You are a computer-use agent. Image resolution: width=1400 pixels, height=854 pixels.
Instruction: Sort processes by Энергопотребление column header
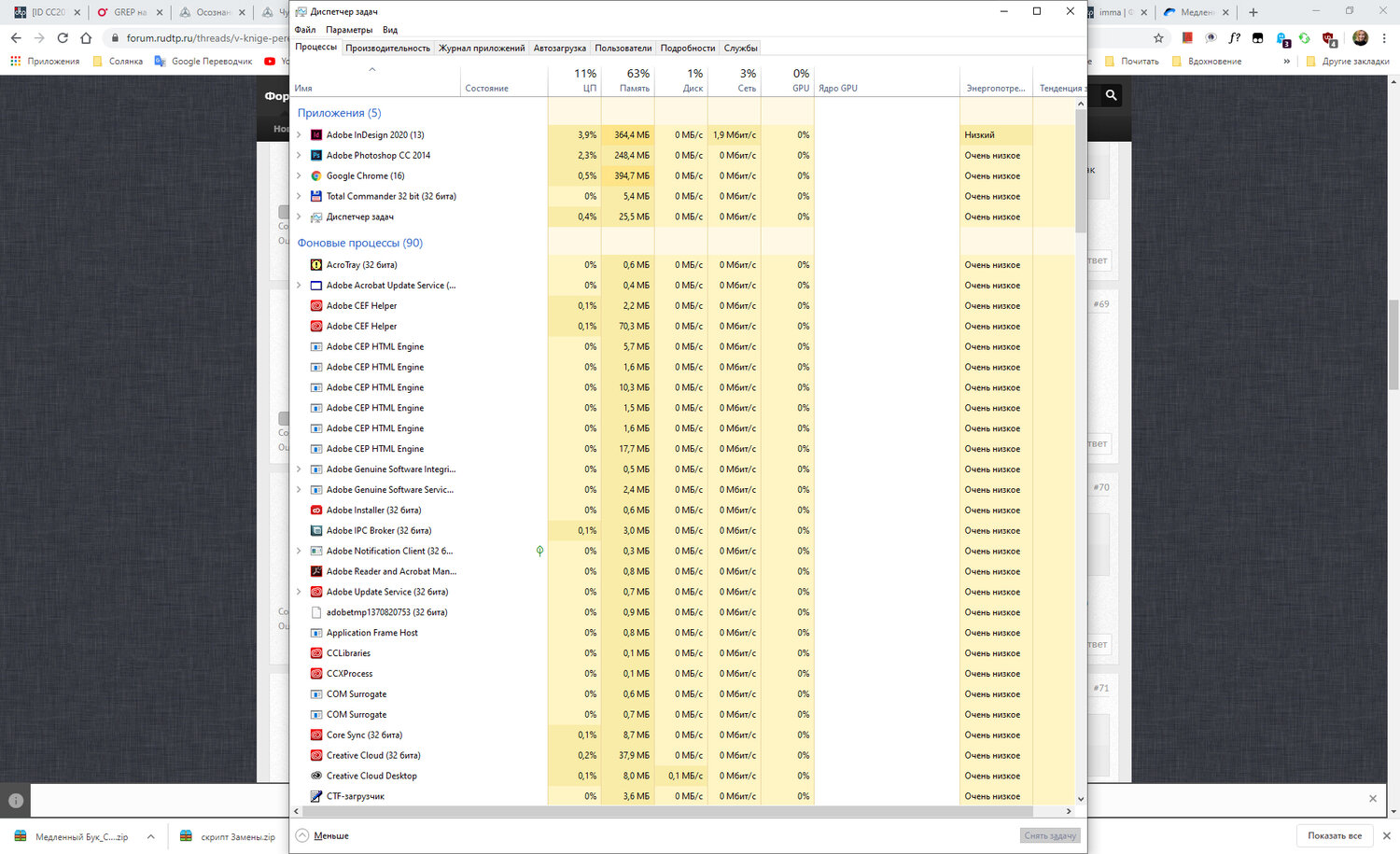tap(996, 80)
